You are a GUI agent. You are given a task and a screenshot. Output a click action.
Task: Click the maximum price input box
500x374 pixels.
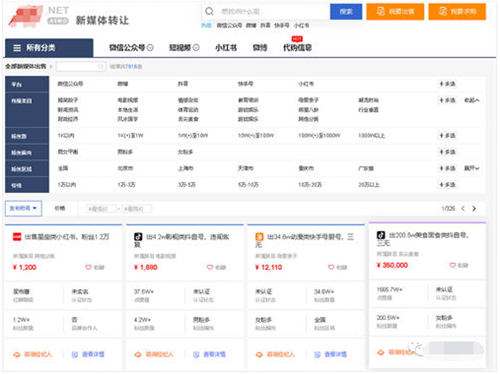pos(136,209)
